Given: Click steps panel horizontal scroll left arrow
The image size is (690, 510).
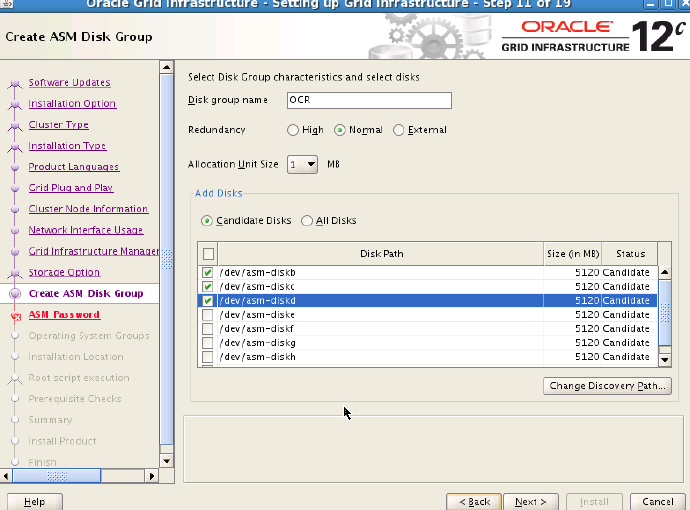Looking at the screenshot, I should (x=6, y=476).
